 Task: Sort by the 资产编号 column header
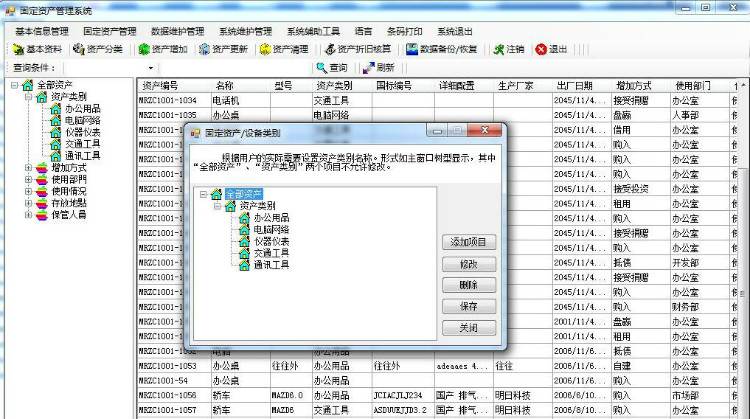(174, 86)
